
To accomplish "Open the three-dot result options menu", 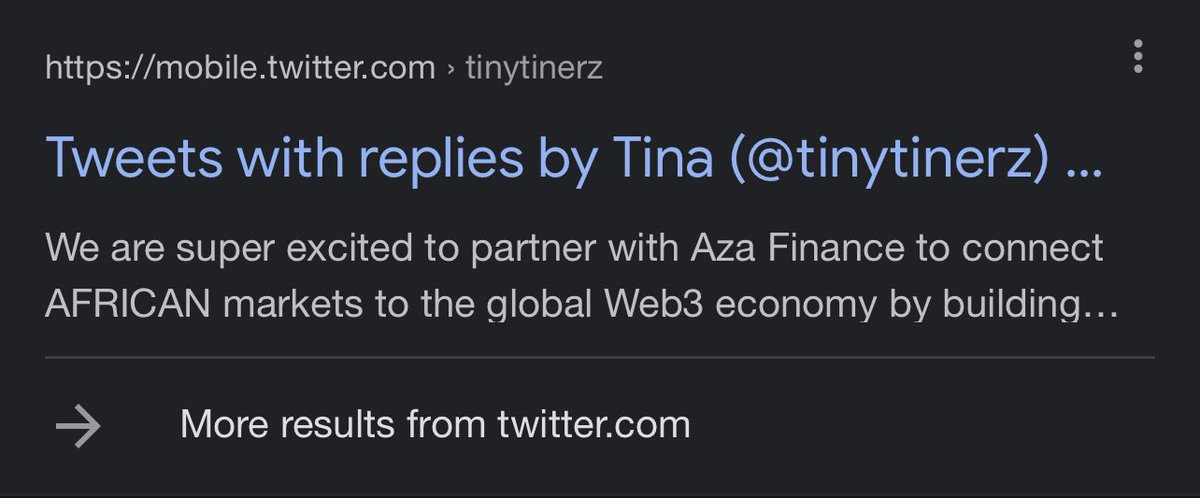I will tap(1138, 58).
